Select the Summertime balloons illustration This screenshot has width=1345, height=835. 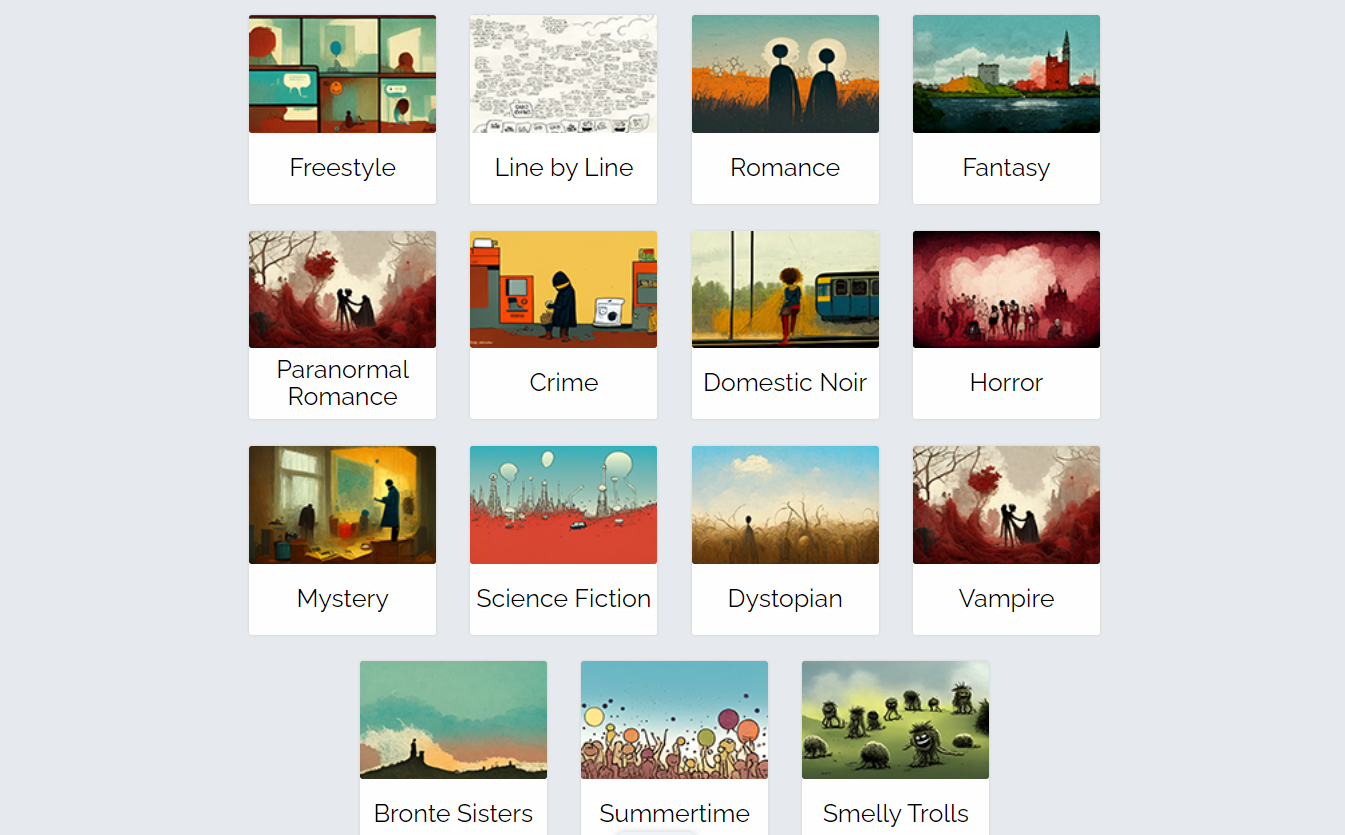pos(674,720)
